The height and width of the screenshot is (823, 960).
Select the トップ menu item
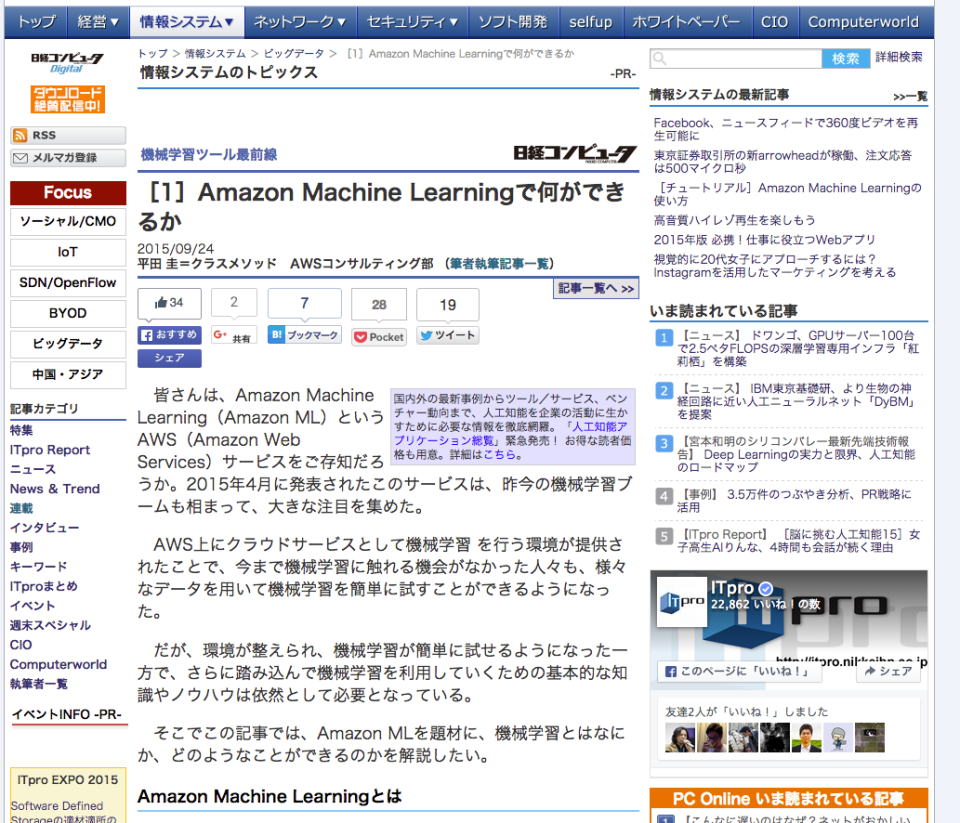point(35,20)
